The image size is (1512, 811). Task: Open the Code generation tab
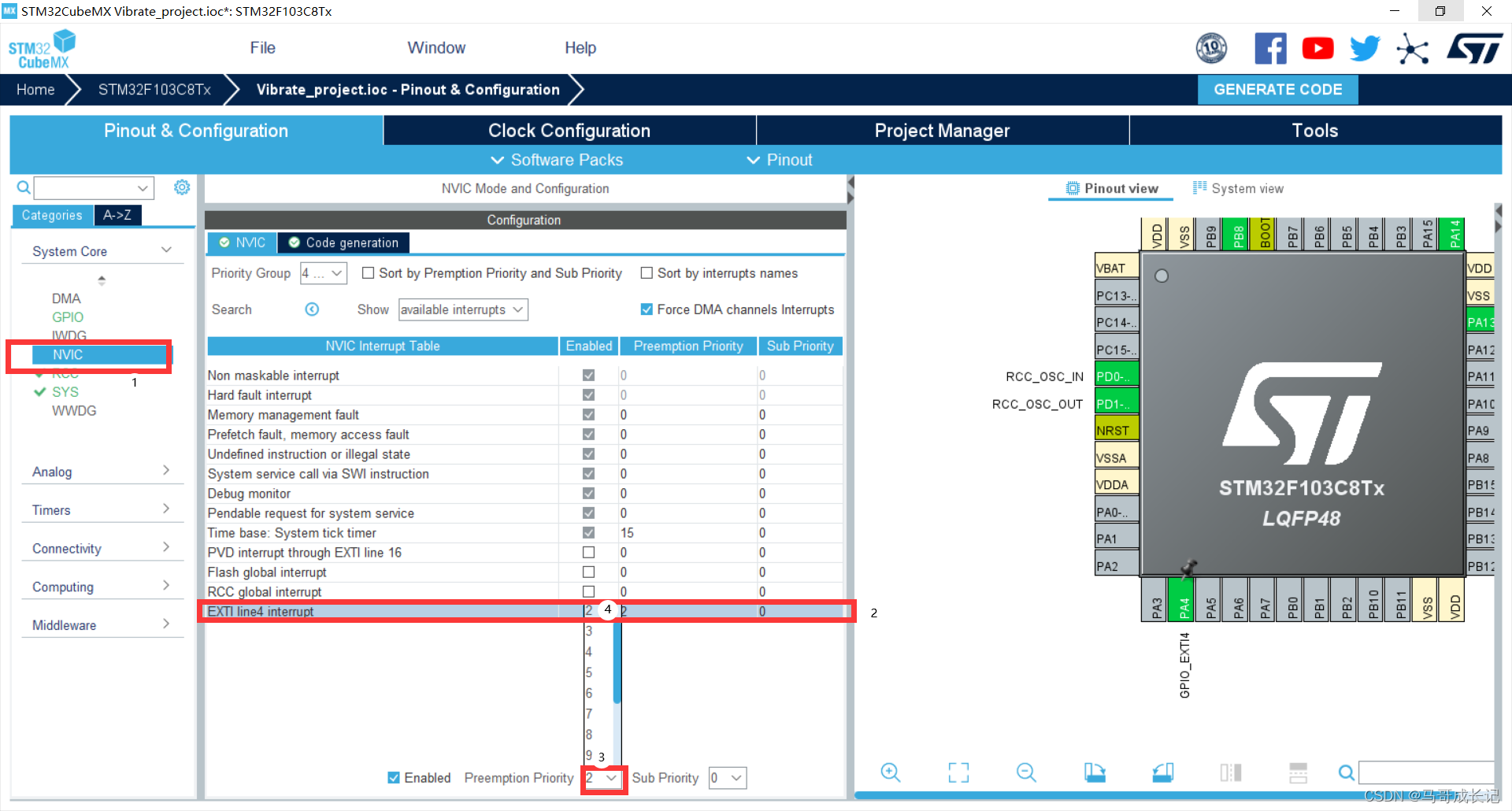343,243
